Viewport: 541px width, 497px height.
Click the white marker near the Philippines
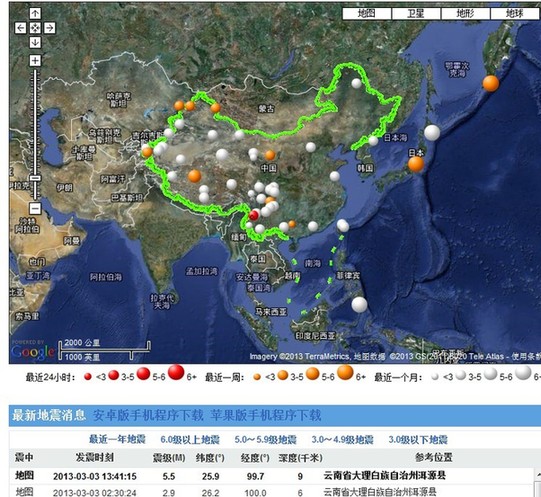[x=359, y=305]
